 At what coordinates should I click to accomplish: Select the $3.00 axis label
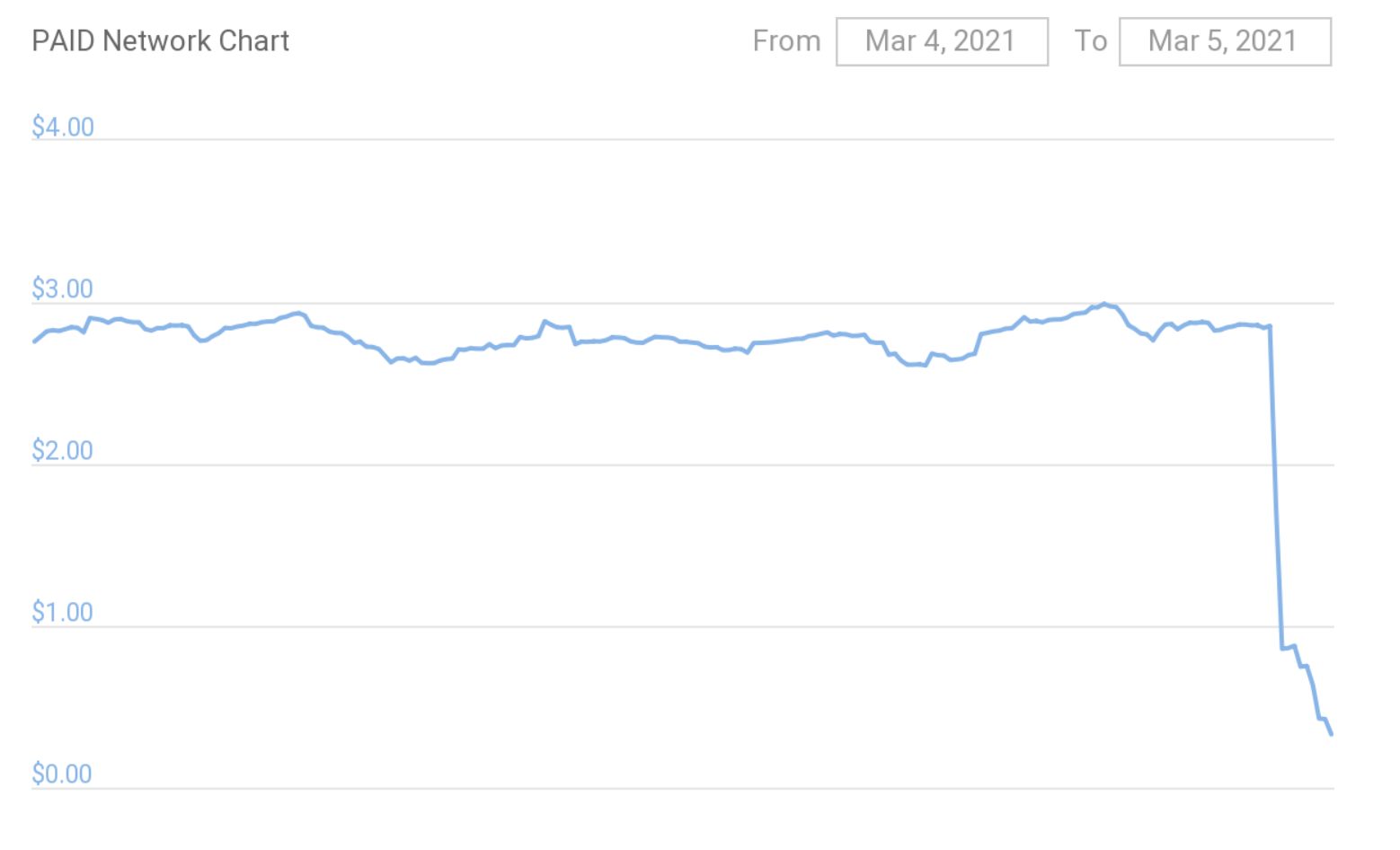(x=62, y=288)
